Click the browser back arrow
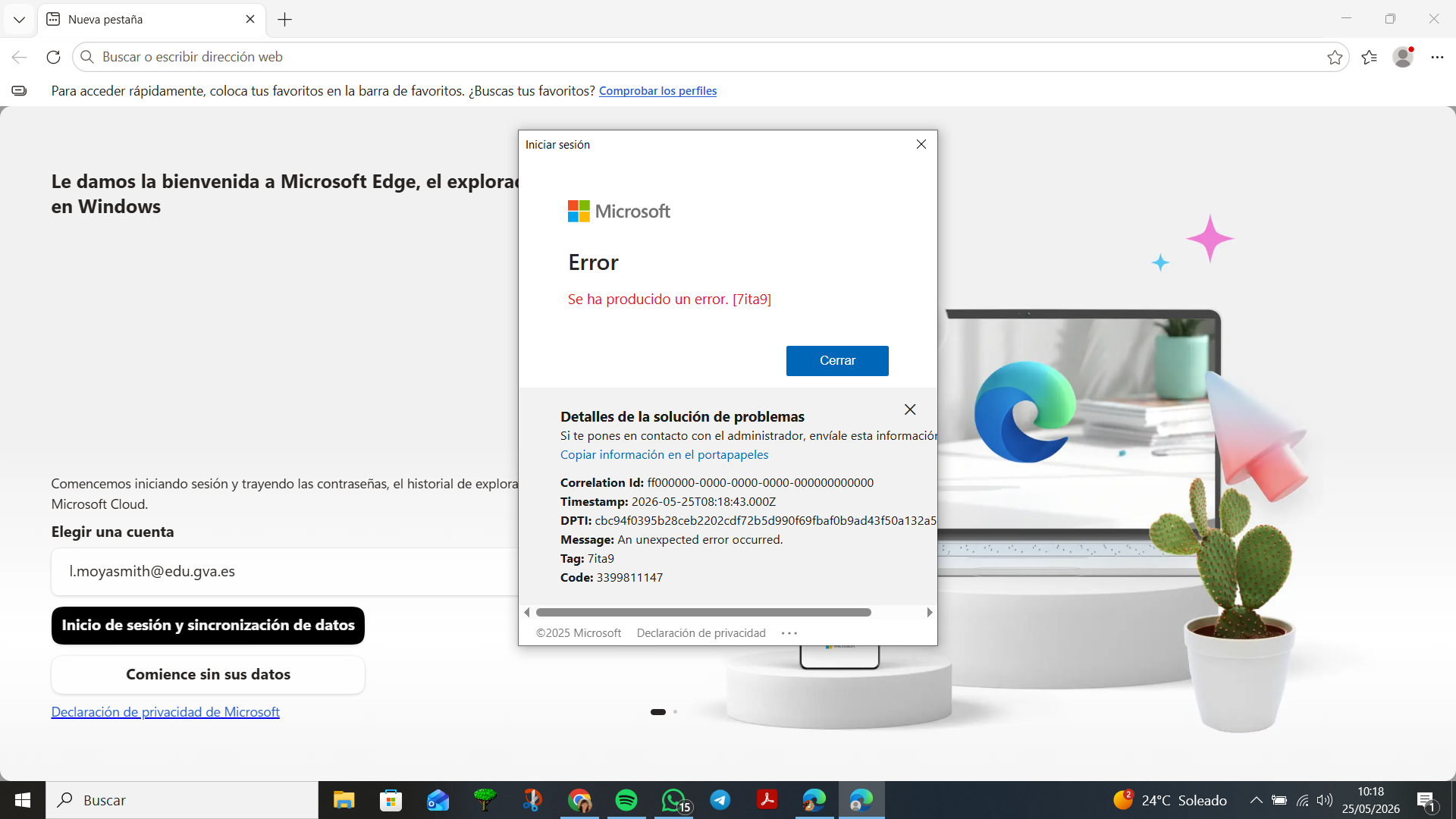Screen dimensions: 1456x819 click(20, 57)
